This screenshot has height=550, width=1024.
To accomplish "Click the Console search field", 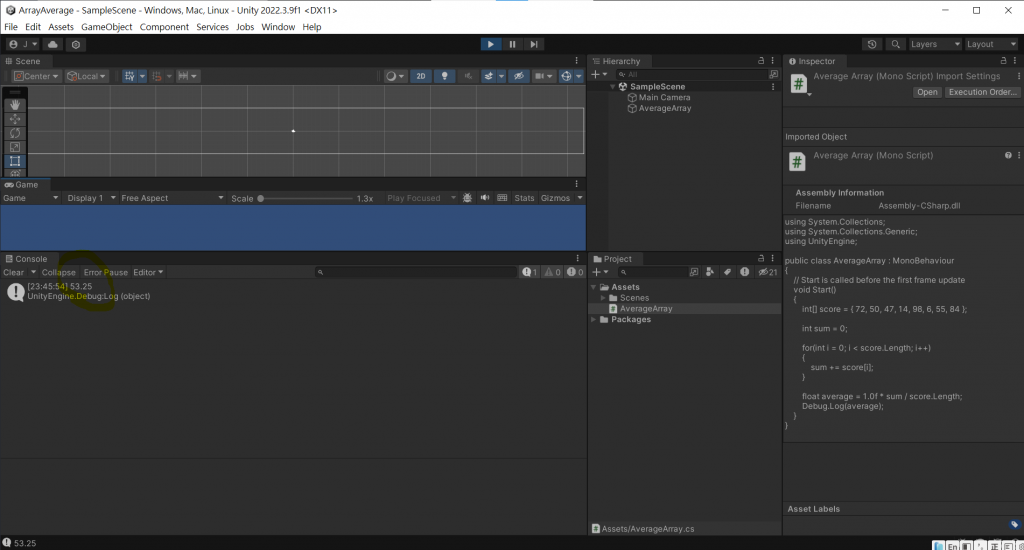I will tap(415, 272).
